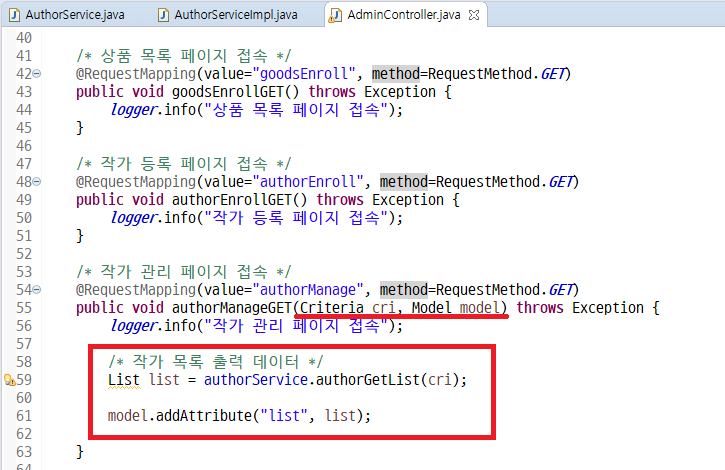Click the warning quick-fix marker on line 59
Viewport: 725px width, 470px height.
coord(9,380)
